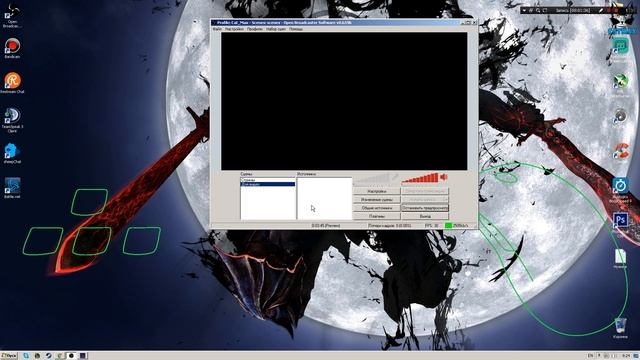Open the Bandicam desktop shortcut
The height and width of the screenshot is (360, 640).
(12, 48)
